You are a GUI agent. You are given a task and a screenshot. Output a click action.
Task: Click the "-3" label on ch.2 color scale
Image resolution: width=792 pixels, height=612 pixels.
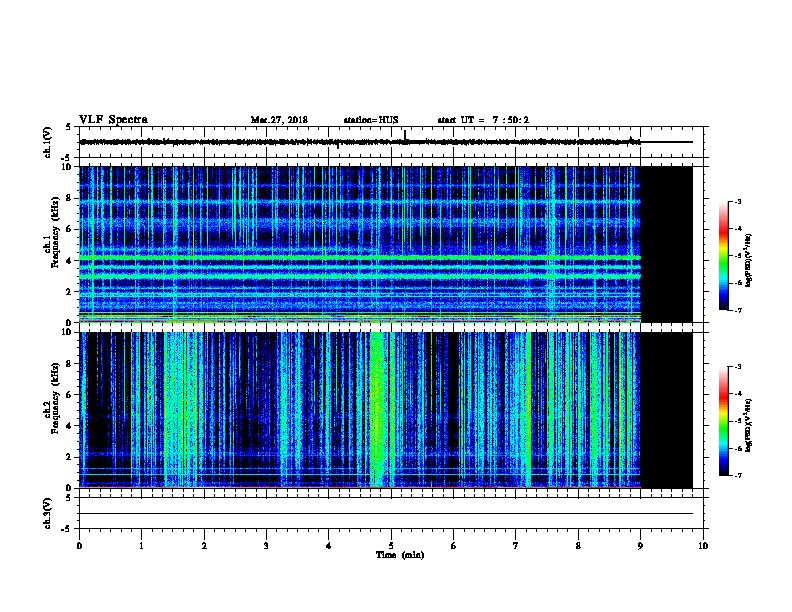[737, 367]
